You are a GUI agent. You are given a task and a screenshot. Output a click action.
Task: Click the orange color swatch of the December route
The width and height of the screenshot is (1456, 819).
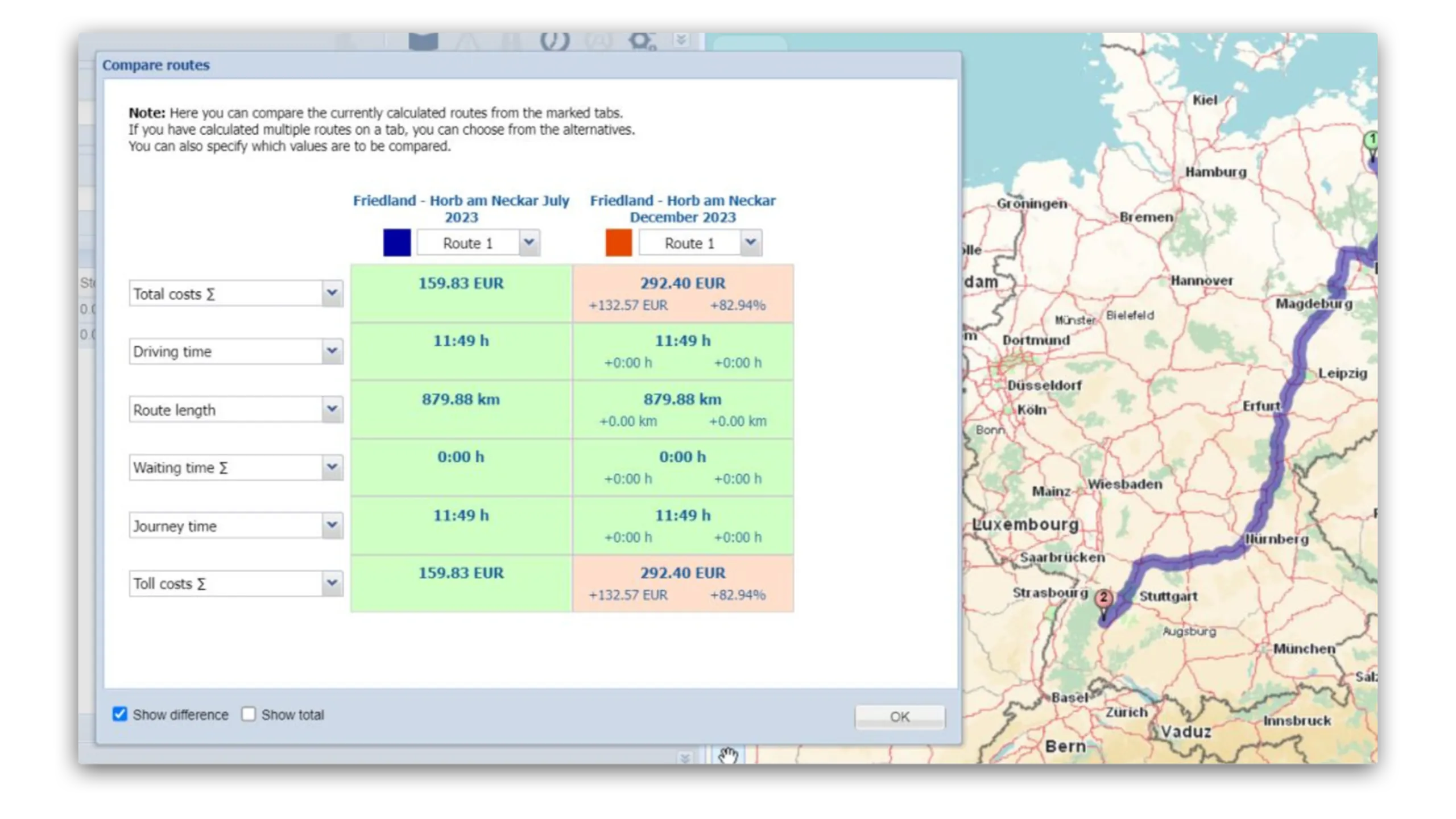tap(619, 243)
